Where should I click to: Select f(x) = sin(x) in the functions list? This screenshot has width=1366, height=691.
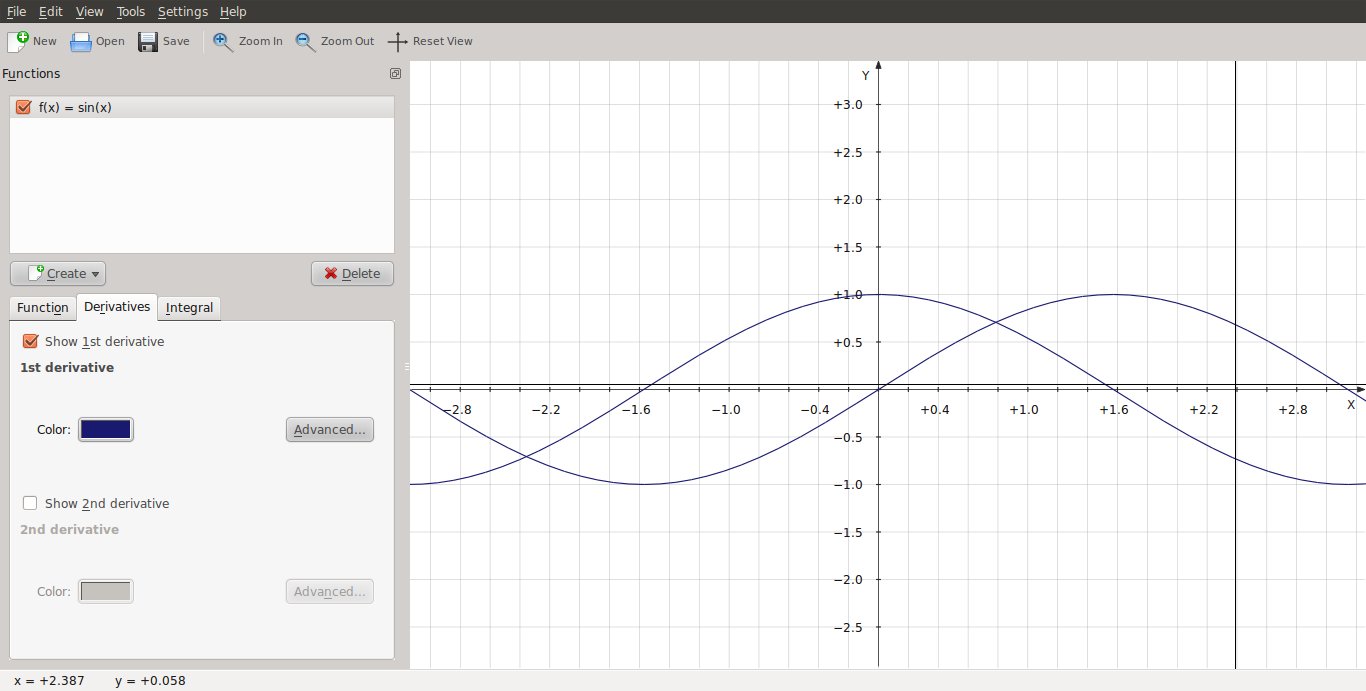pyautogui.click(x=75, y=107)
